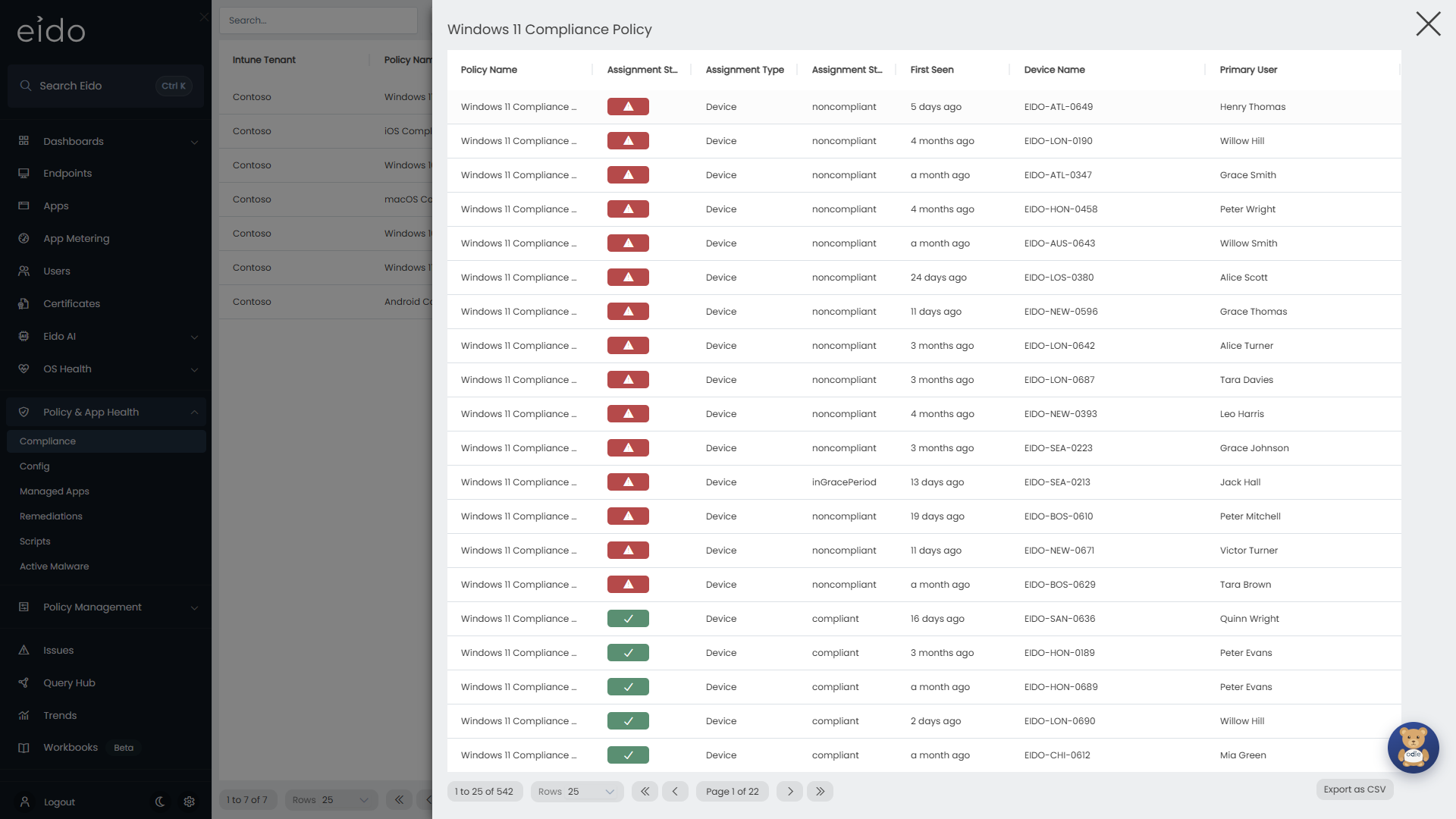Image resolution: width=1456 pixels, height=819 pixels.
Task: Close the Windows 11 Compliance Policy panel
Action: [1428, 24]
